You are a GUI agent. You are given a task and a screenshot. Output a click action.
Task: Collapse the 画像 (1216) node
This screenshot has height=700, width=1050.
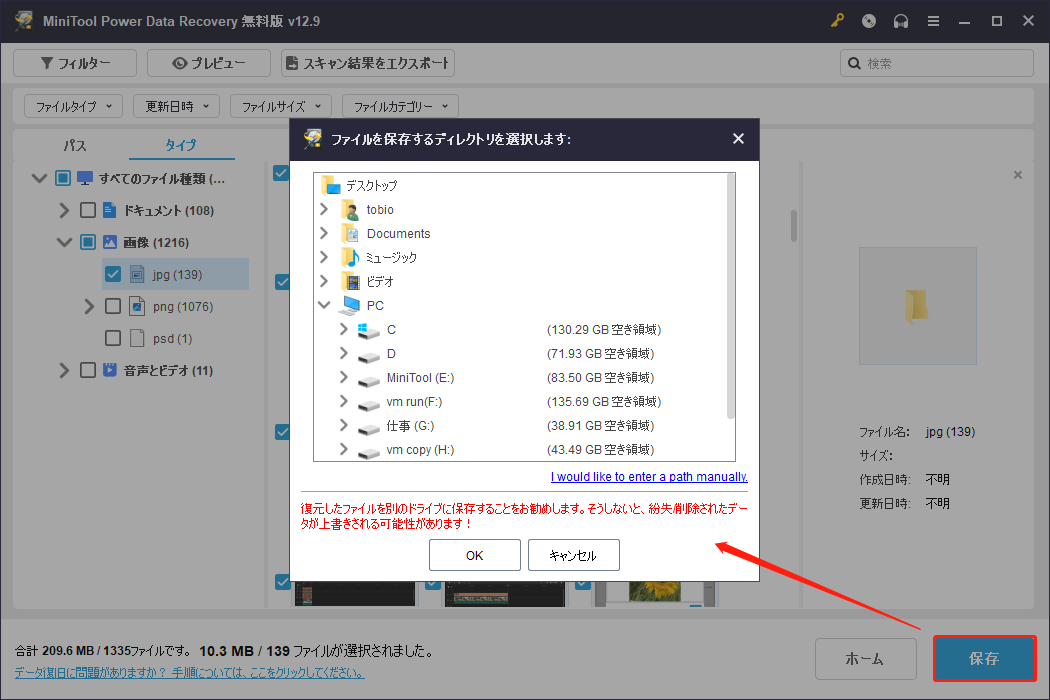[x=64, y=242]
